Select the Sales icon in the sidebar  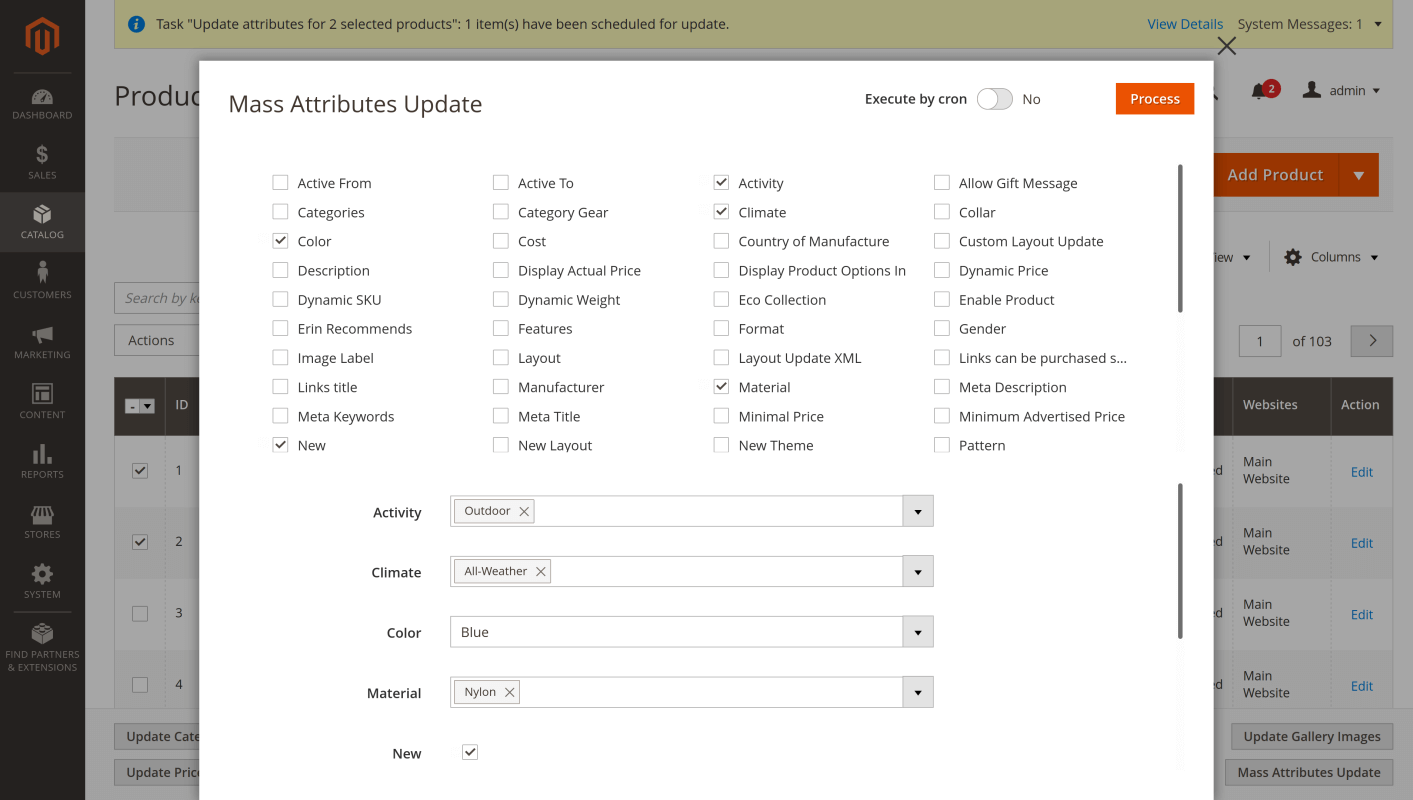[42, 162]
